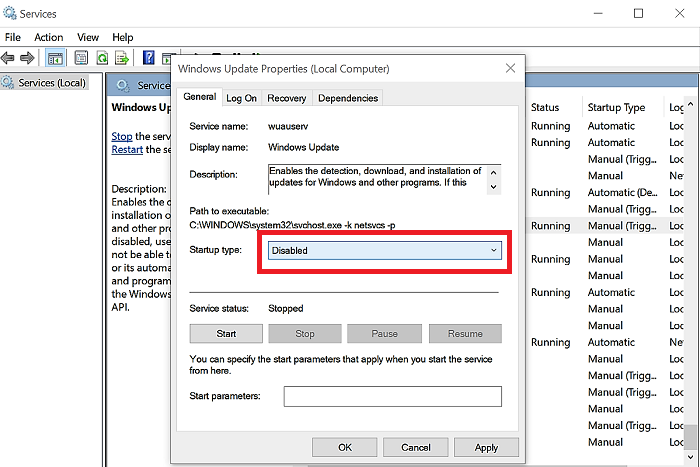Open Help with the blue question mark icon
Screen dimensions: 700x467
148,58
